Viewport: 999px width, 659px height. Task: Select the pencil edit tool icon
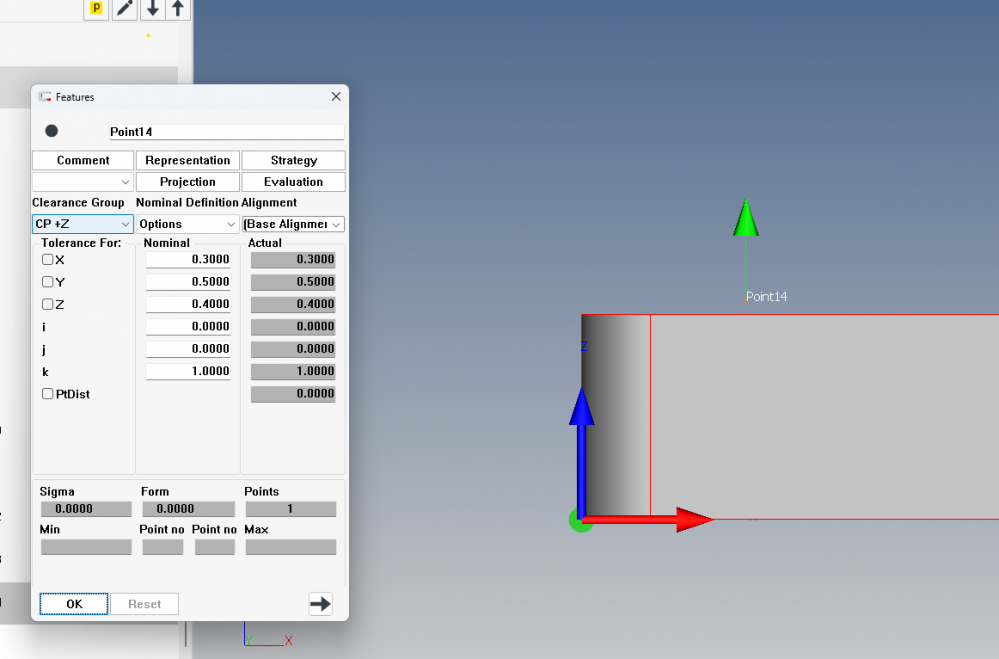(124, 9)
